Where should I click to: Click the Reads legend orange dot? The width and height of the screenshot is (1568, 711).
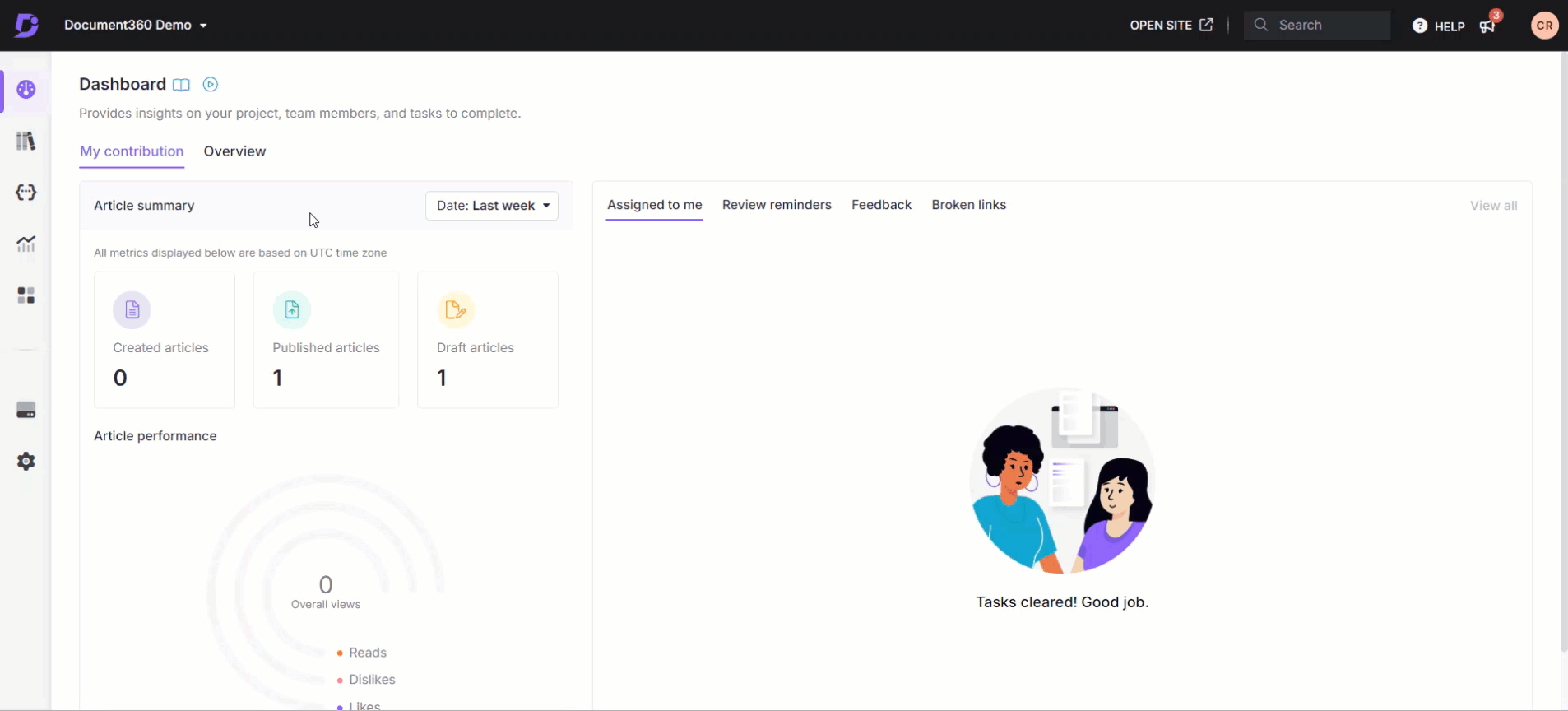340,653
